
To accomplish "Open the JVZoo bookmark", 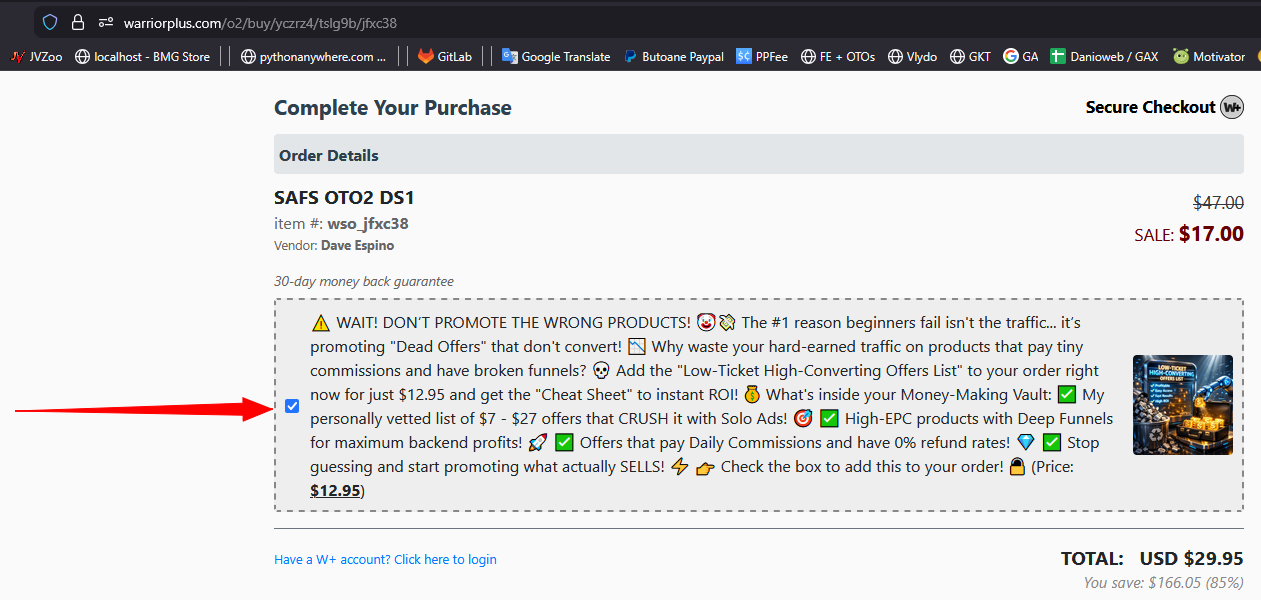I will [36, 57].
